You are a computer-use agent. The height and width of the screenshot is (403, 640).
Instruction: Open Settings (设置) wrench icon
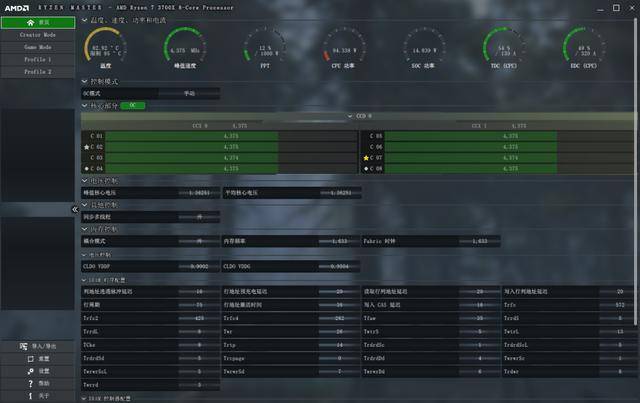click(30, 370)
